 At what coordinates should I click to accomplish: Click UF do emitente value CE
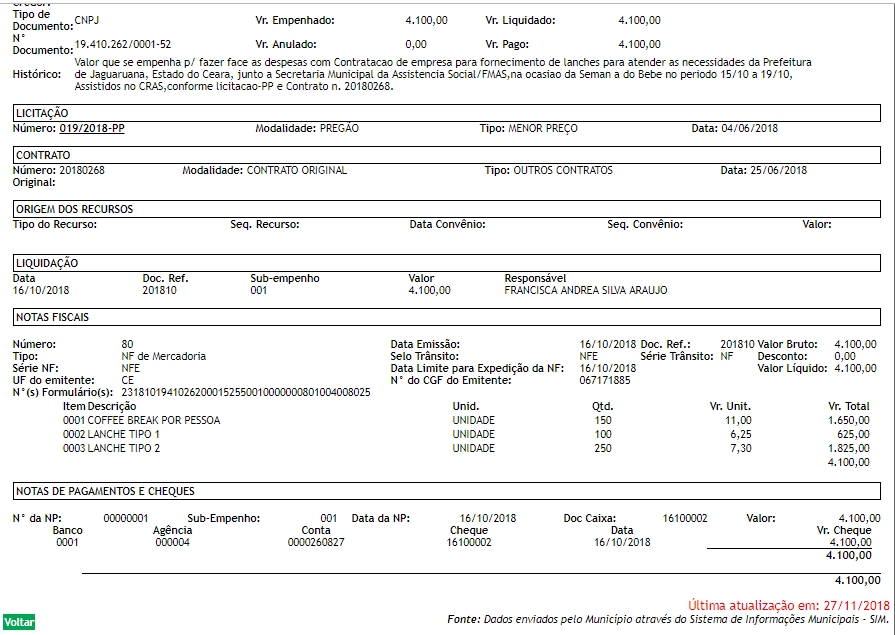click(x=128, y=380)
